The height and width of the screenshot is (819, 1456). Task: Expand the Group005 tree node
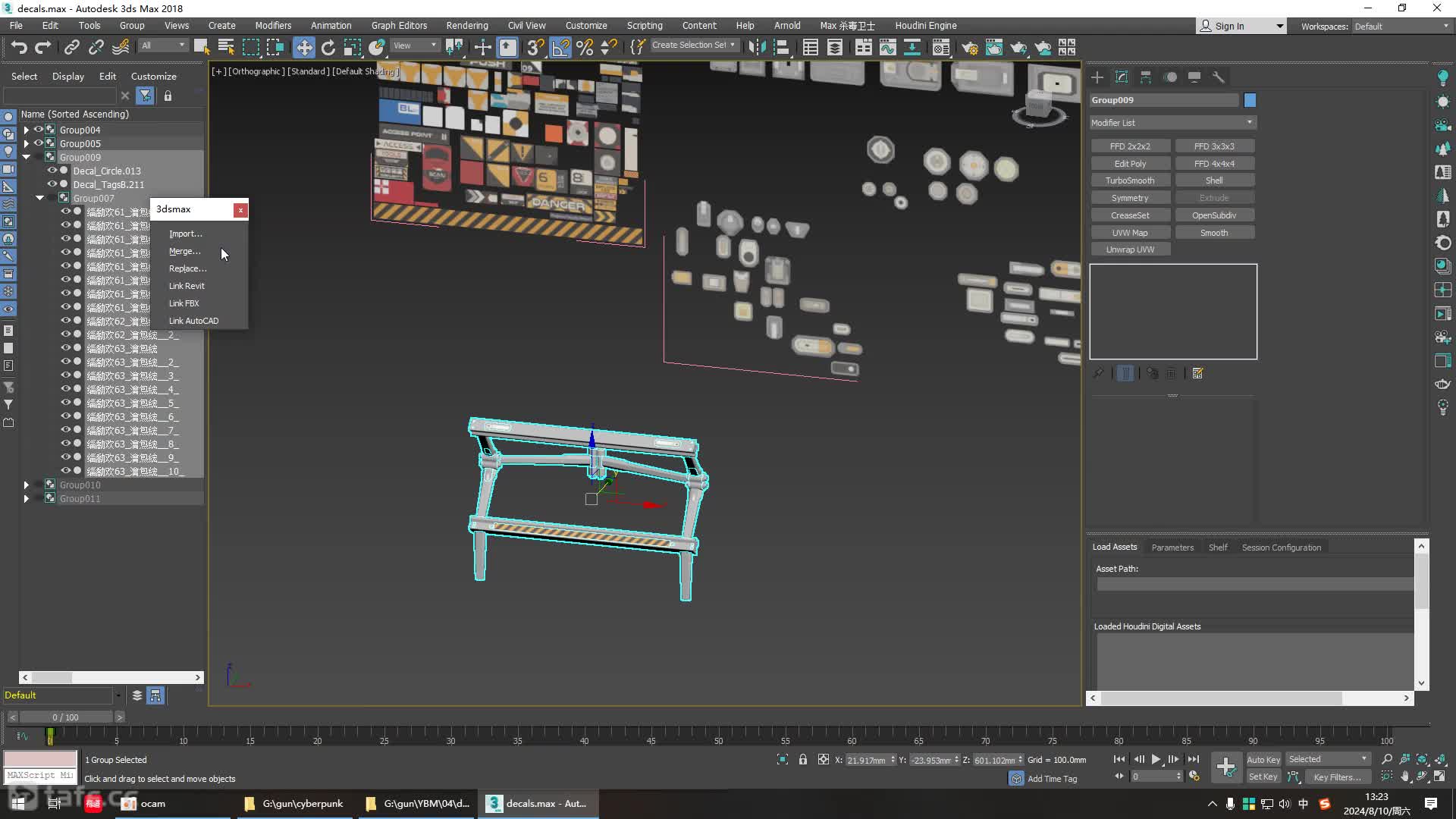[x=27, y=143]
